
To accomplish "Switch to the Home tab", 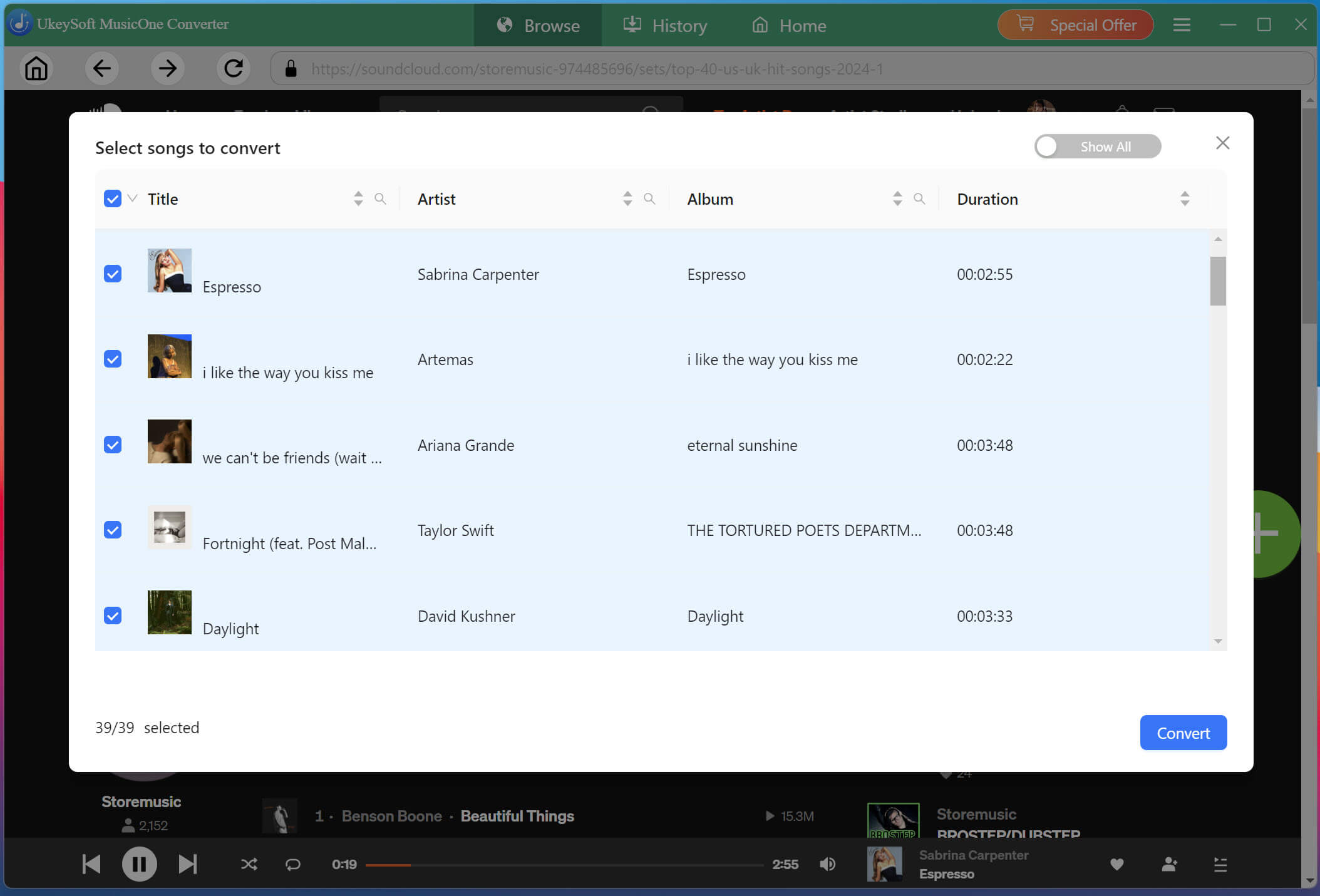I will pos(789,25).
